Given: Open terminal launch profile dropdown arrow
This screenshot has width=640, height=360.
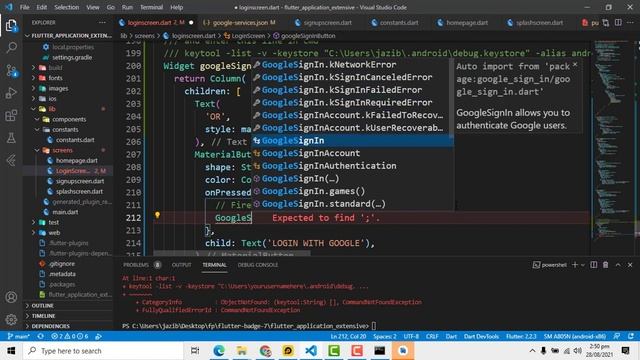Looking at the screenshot, I should tap(583, 265).
